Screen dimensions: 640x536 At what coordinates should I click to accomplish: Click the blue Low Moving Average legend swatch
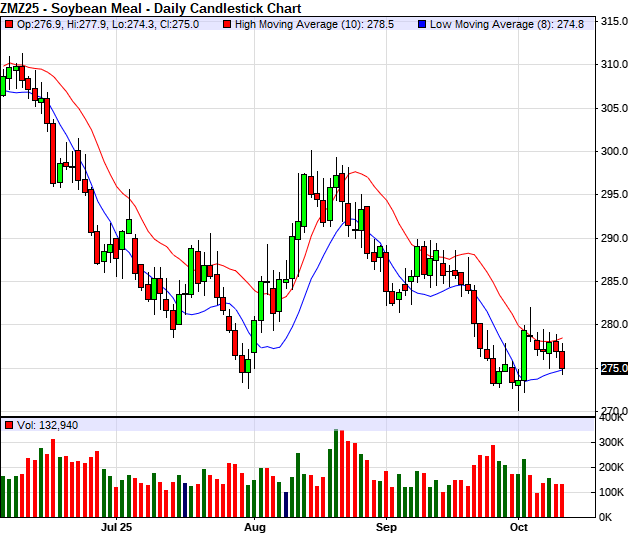click(x=422, y=24)
